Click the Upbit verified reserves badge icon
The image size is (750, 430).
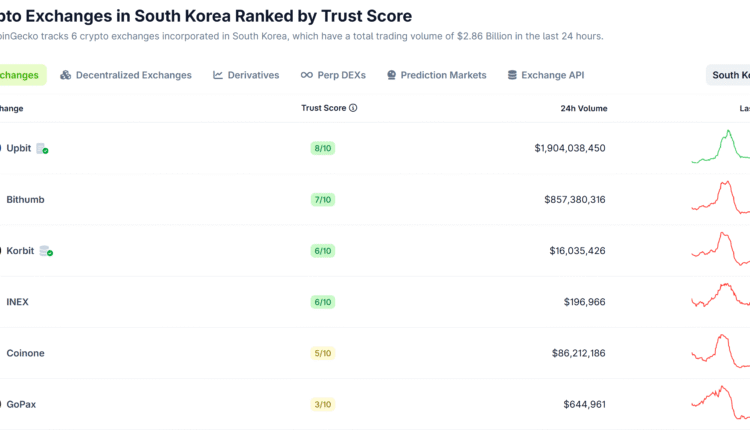click(x=42, y=148)
